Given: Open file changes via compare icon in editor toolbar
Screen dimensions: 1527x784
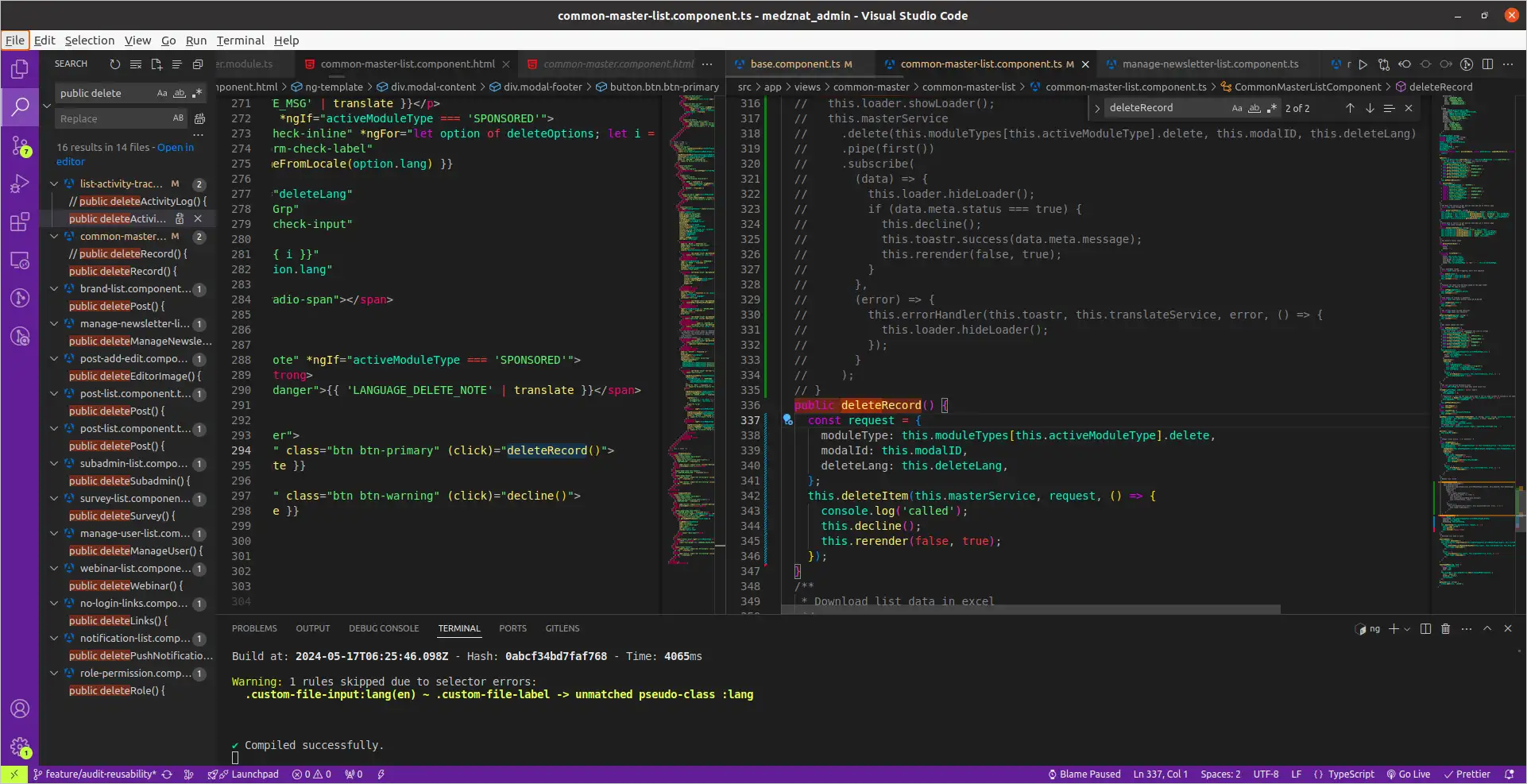Looking at the screenshot, I should click(x=1384, y=64).
